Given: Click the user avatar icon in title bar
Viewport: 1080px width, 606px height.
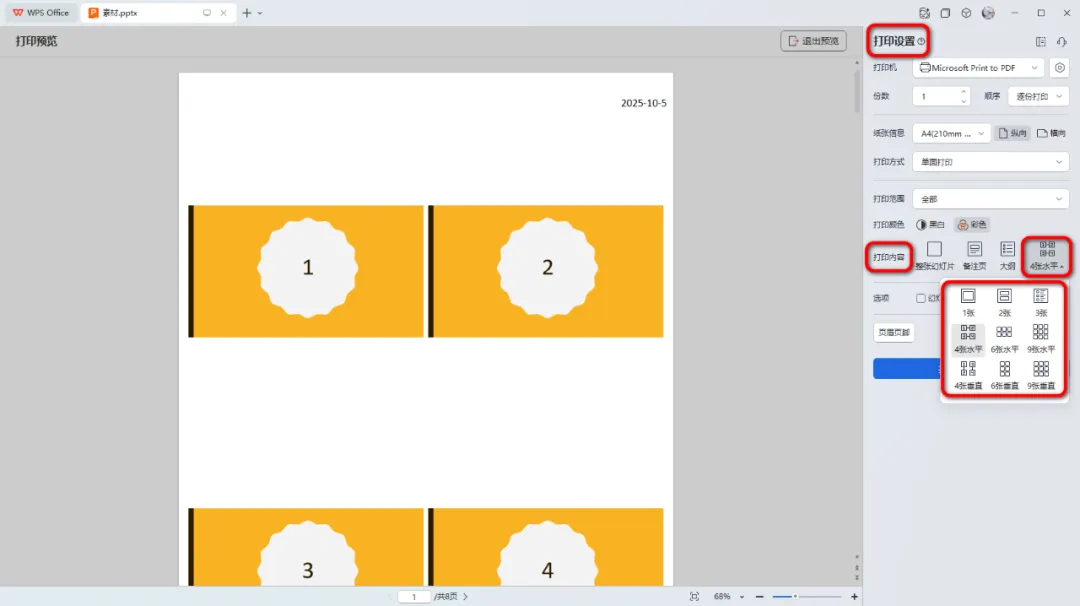Looking at the screenshot, I should tap(988, 13).
